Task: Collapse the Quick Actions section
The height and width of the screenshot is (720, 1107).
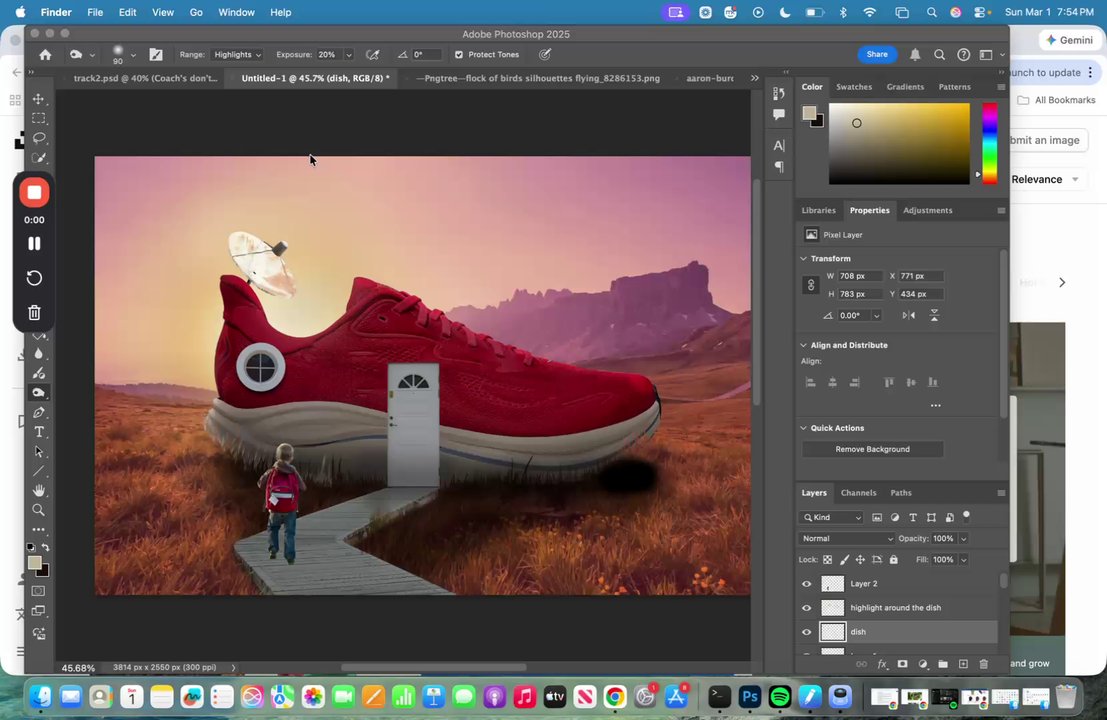Action: pyautogui.click(x=804, y=428)
